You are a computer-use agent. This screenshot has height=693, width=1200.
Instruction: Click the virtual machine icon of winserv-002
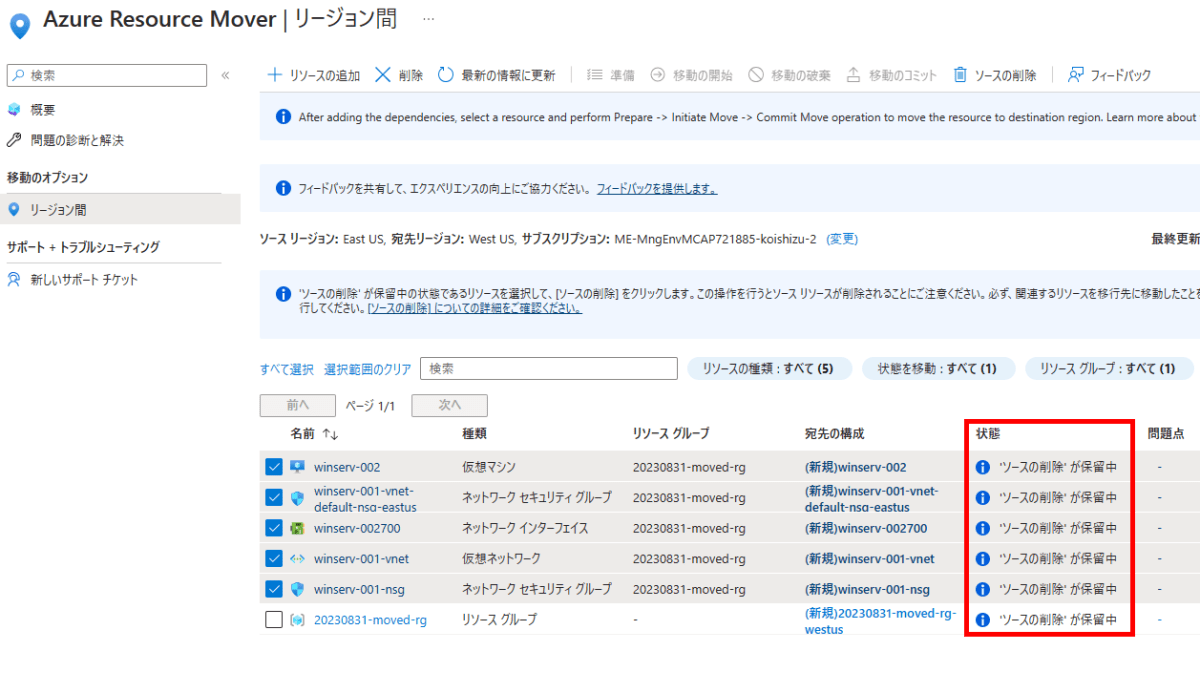(x=298, y=467)
